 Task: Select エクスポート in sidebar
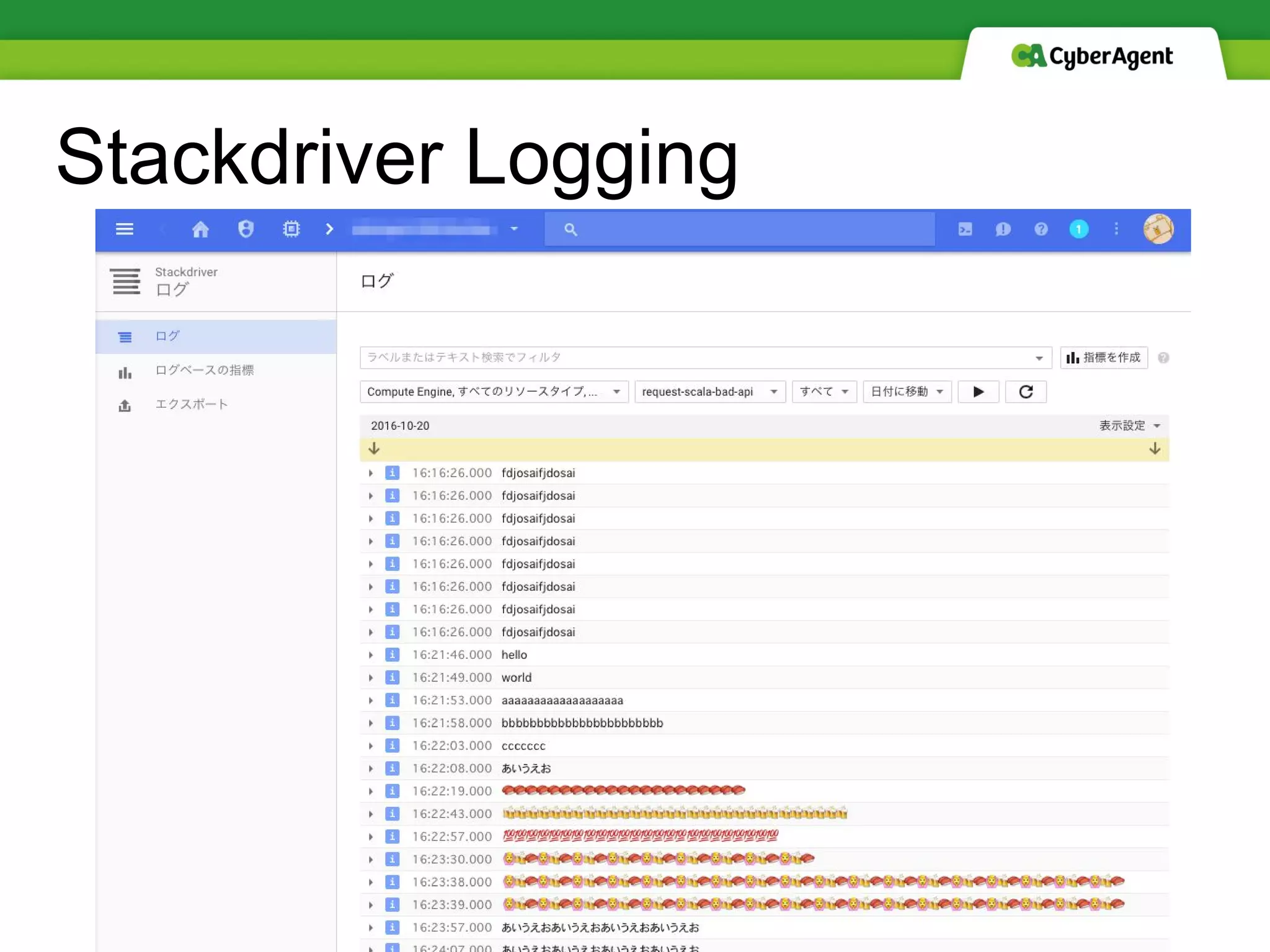pos(216,405)
